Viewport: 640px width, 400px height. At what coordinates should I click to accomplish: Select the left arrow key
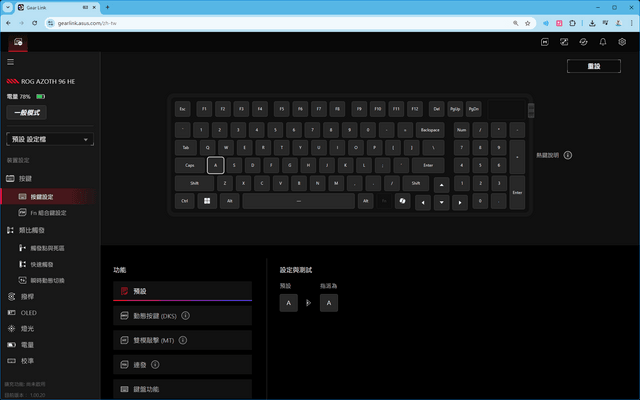(423, 202)
